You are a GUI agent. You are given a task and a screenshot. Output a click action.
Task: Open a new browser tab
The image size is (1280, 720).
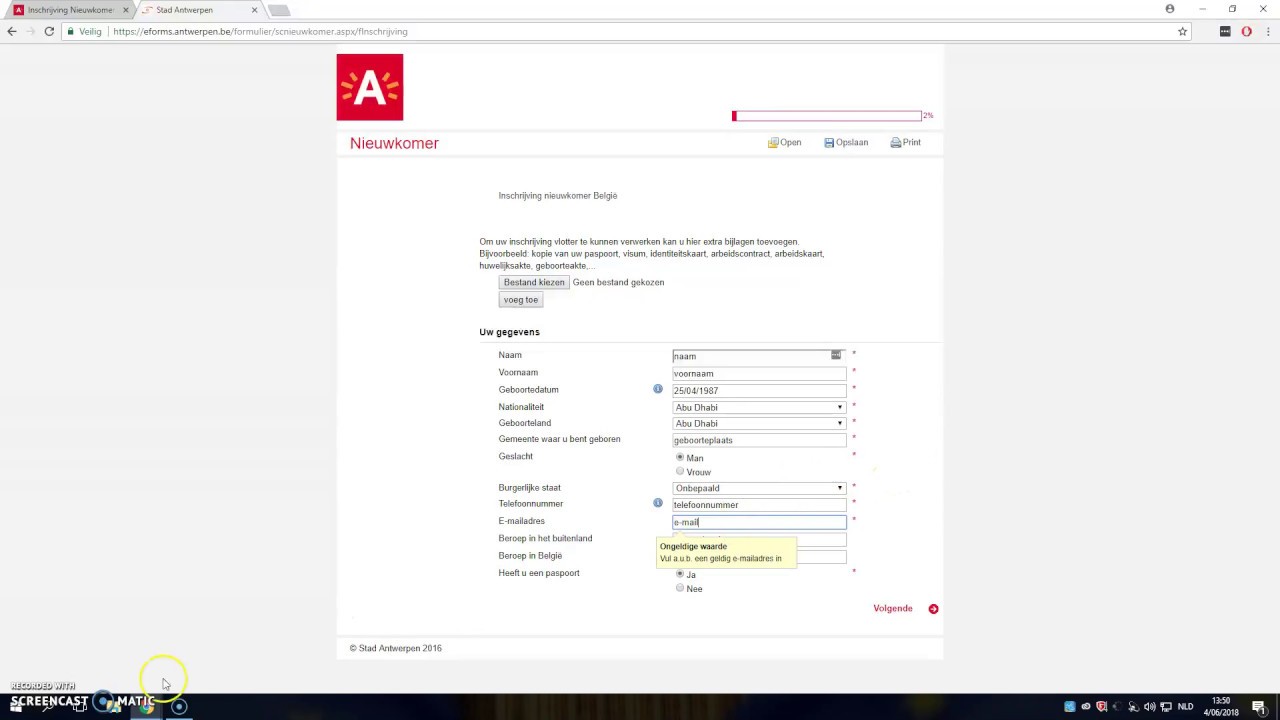tap(279, 10)
